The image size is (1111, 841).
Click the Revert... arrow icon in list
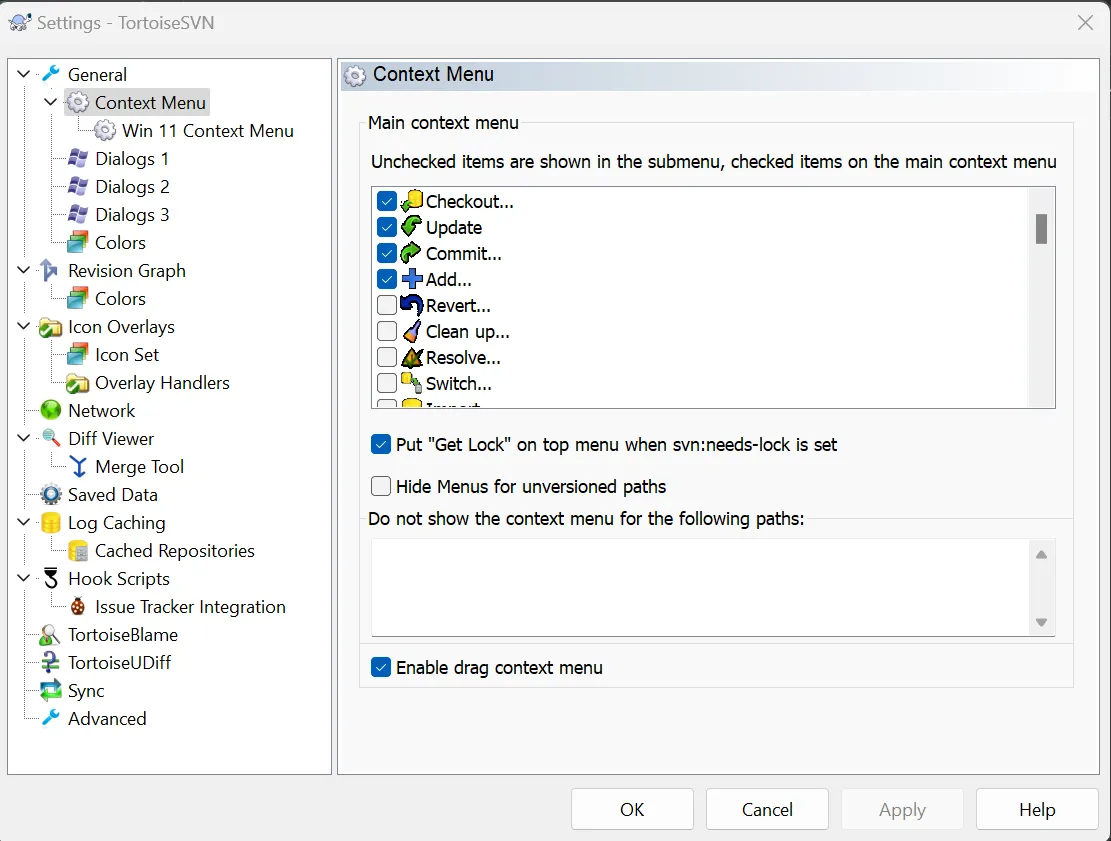pyautogui.click(x=412, y=305)
